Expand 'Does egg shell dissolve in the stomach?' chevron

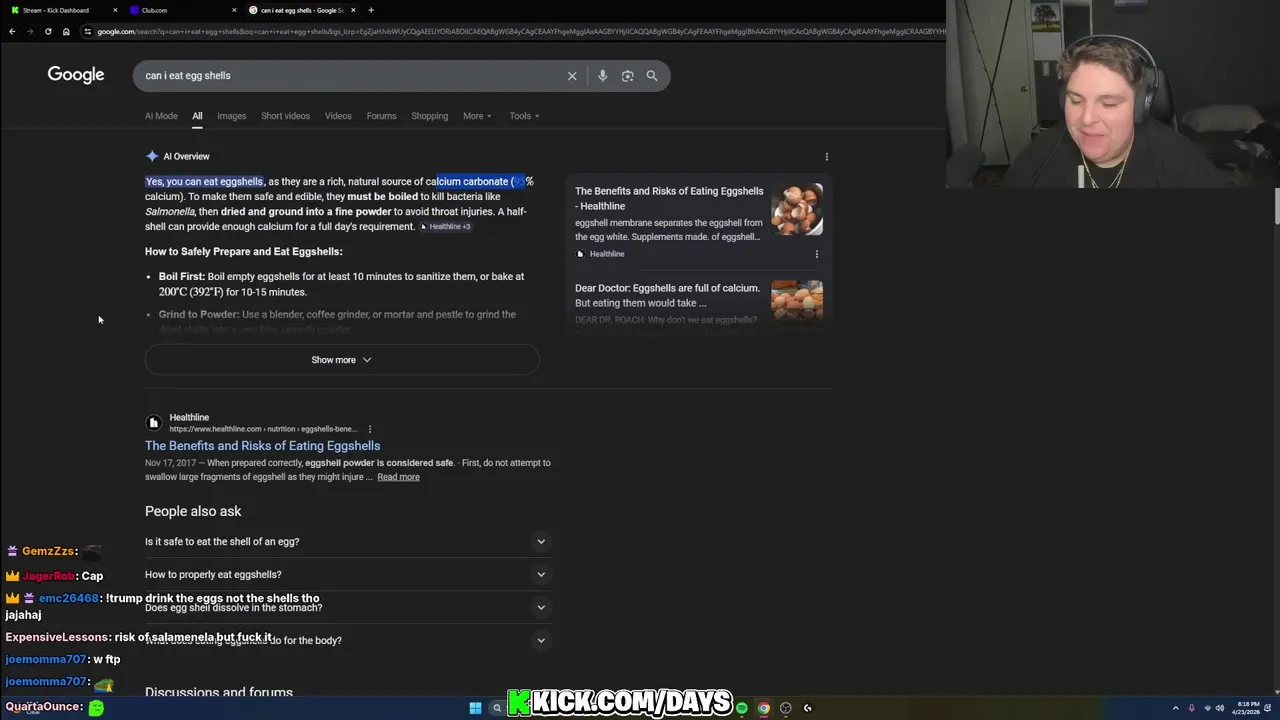(x=541, y=608)
